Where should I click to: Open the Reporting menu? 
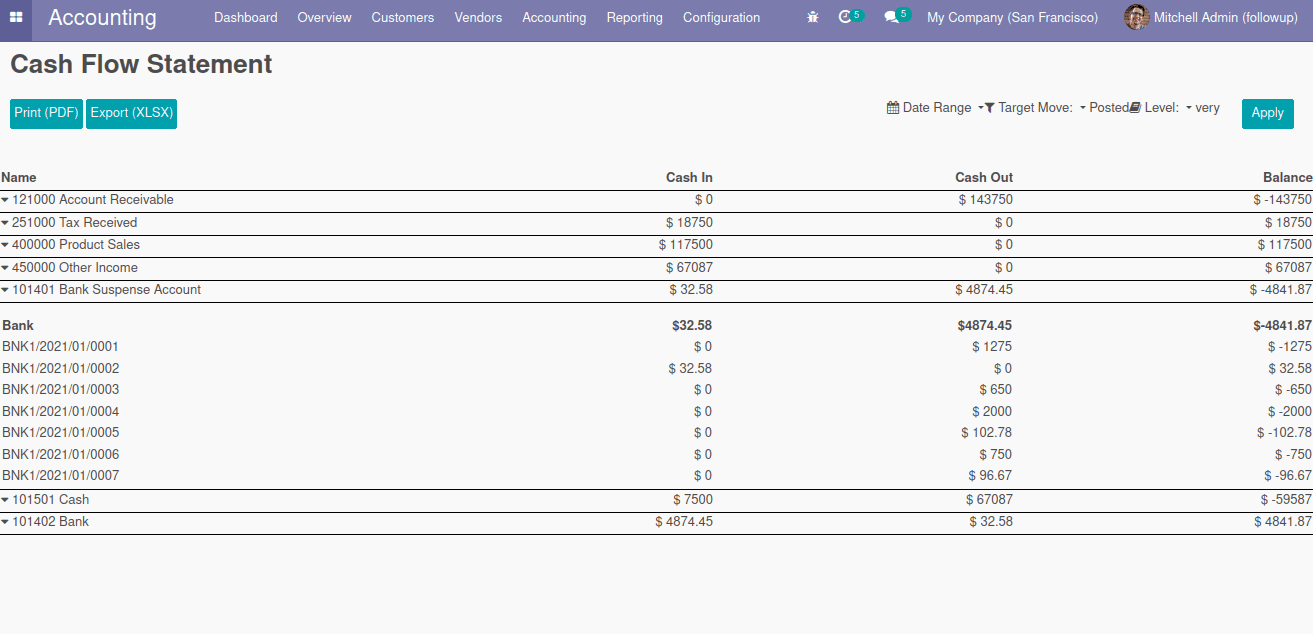[634, 17]
